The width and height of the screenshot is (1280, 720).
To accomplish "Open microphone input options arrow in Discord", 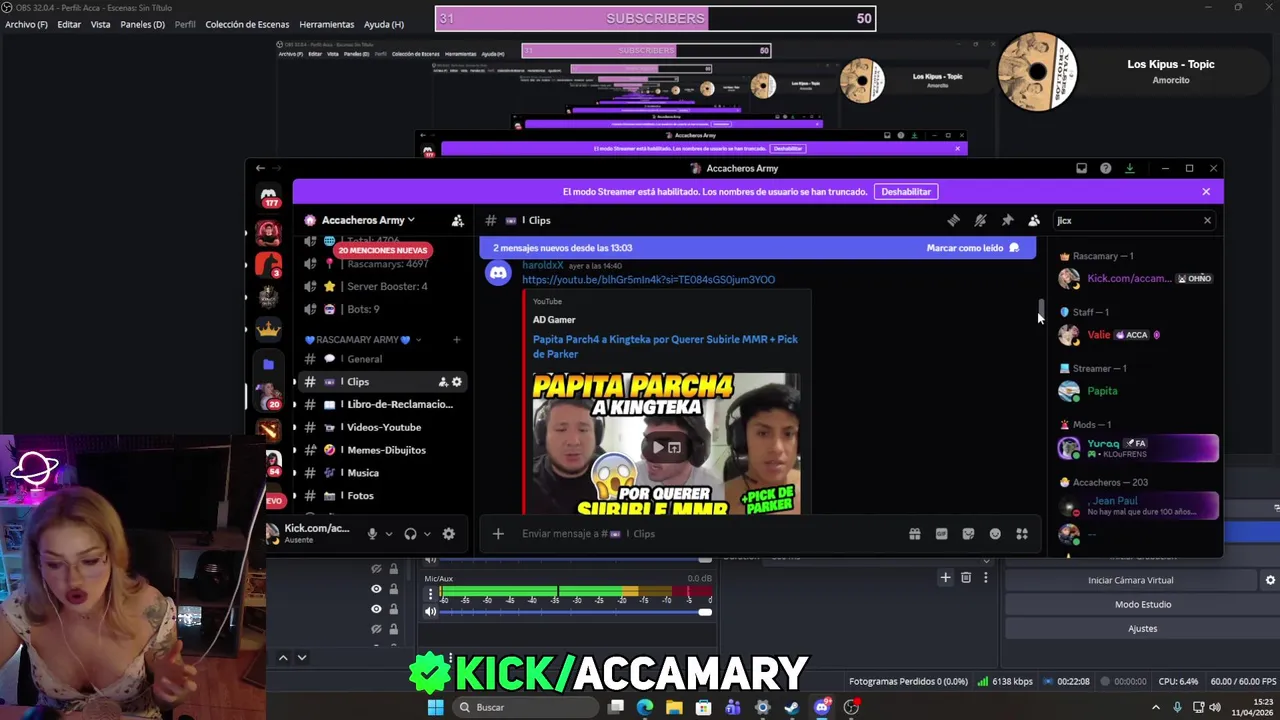I will 389,534.
